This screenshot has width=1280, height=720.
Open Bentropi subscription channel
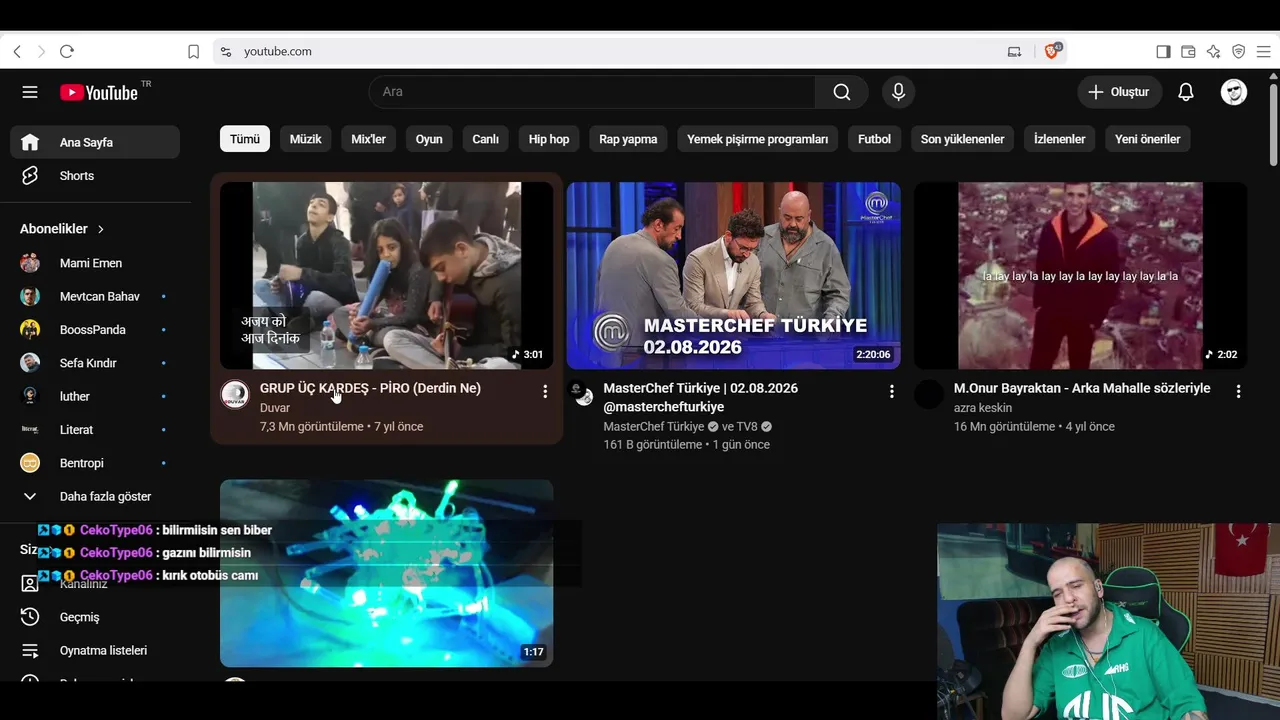point(95,463)
